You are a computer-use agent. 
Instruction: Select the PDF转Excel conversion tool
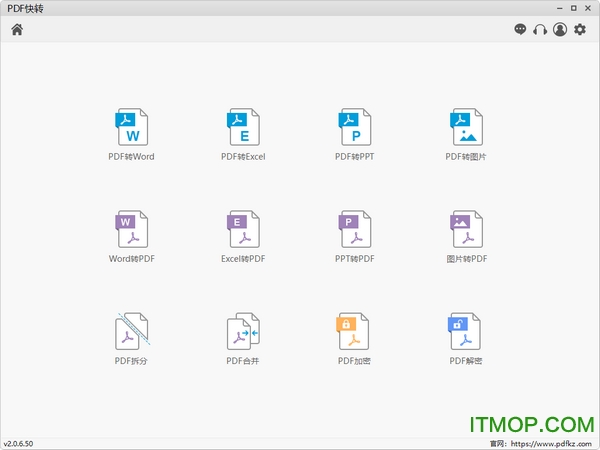(x=243, y=128)
